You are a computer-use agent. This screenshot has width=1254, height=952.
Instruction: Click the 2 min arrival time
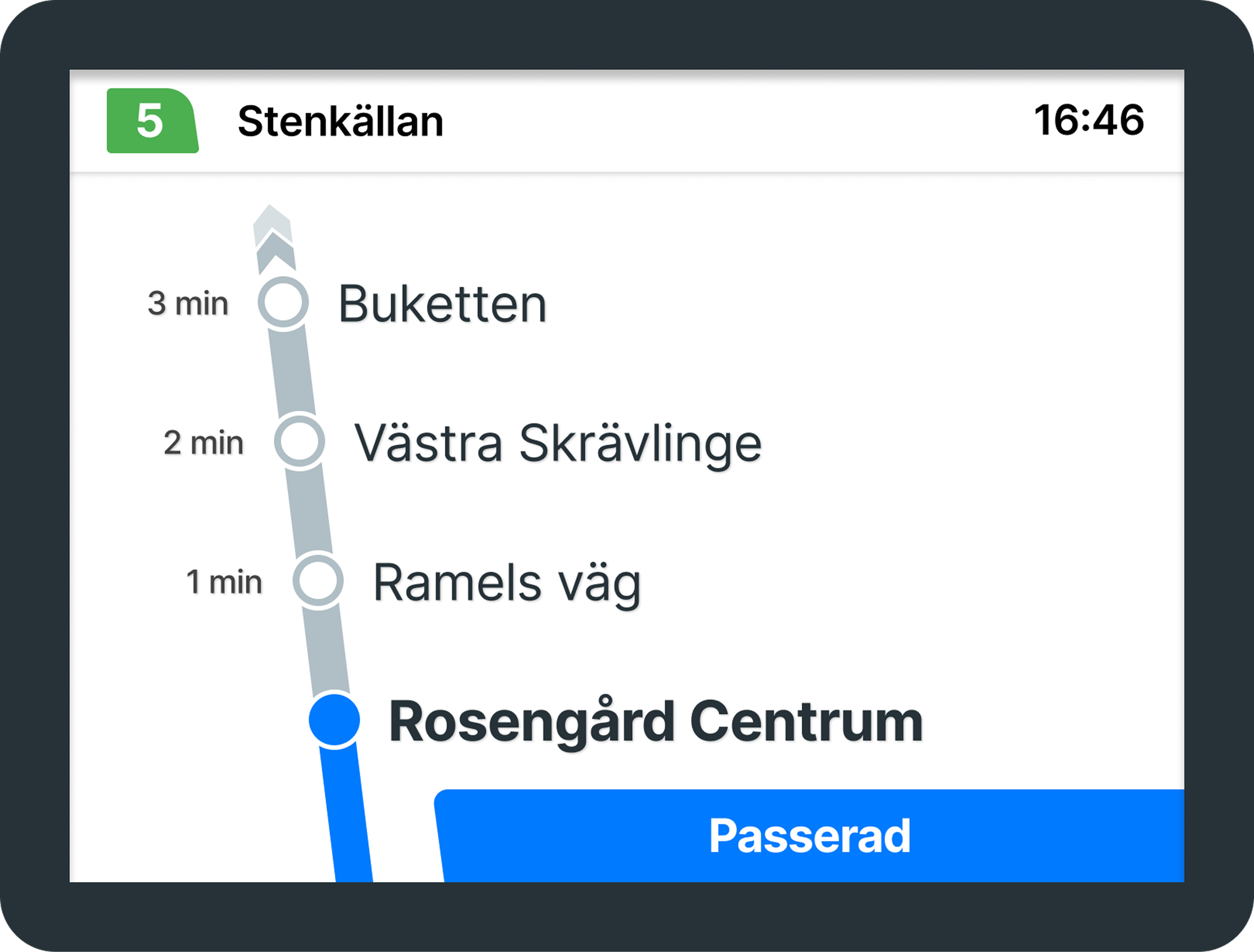pos(204,443)
